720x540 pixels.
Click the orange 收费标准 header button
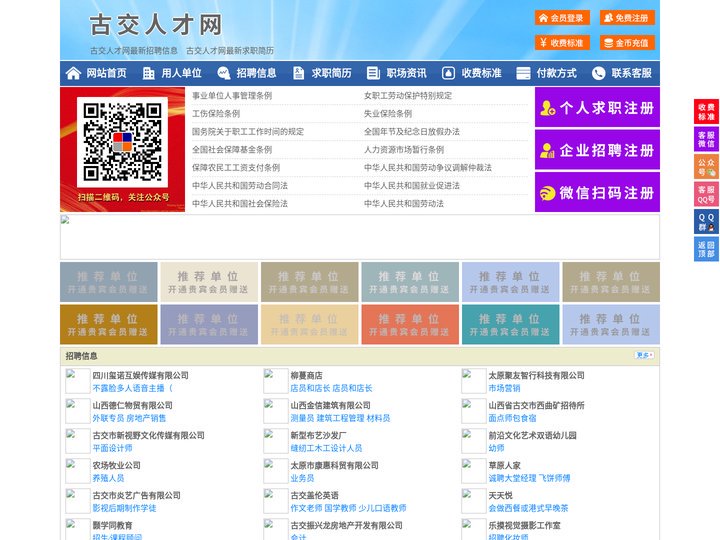click(x=562, y=43)
